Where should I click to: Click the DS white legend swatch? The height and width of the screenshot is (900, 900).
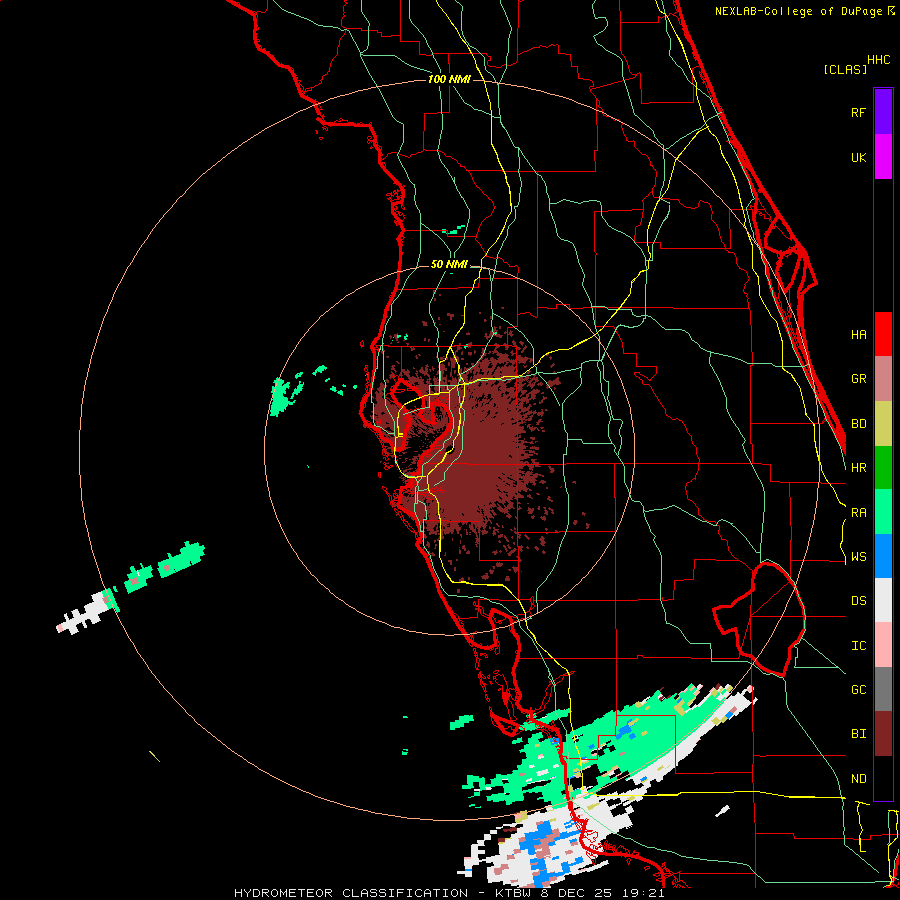pyautogui.click(x=883, y=600)
